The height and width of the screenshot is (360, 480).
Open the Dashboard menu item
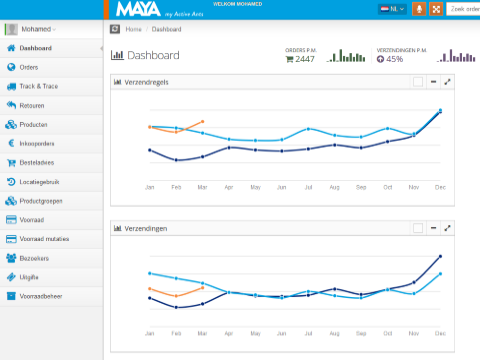[x=52, y=48]
